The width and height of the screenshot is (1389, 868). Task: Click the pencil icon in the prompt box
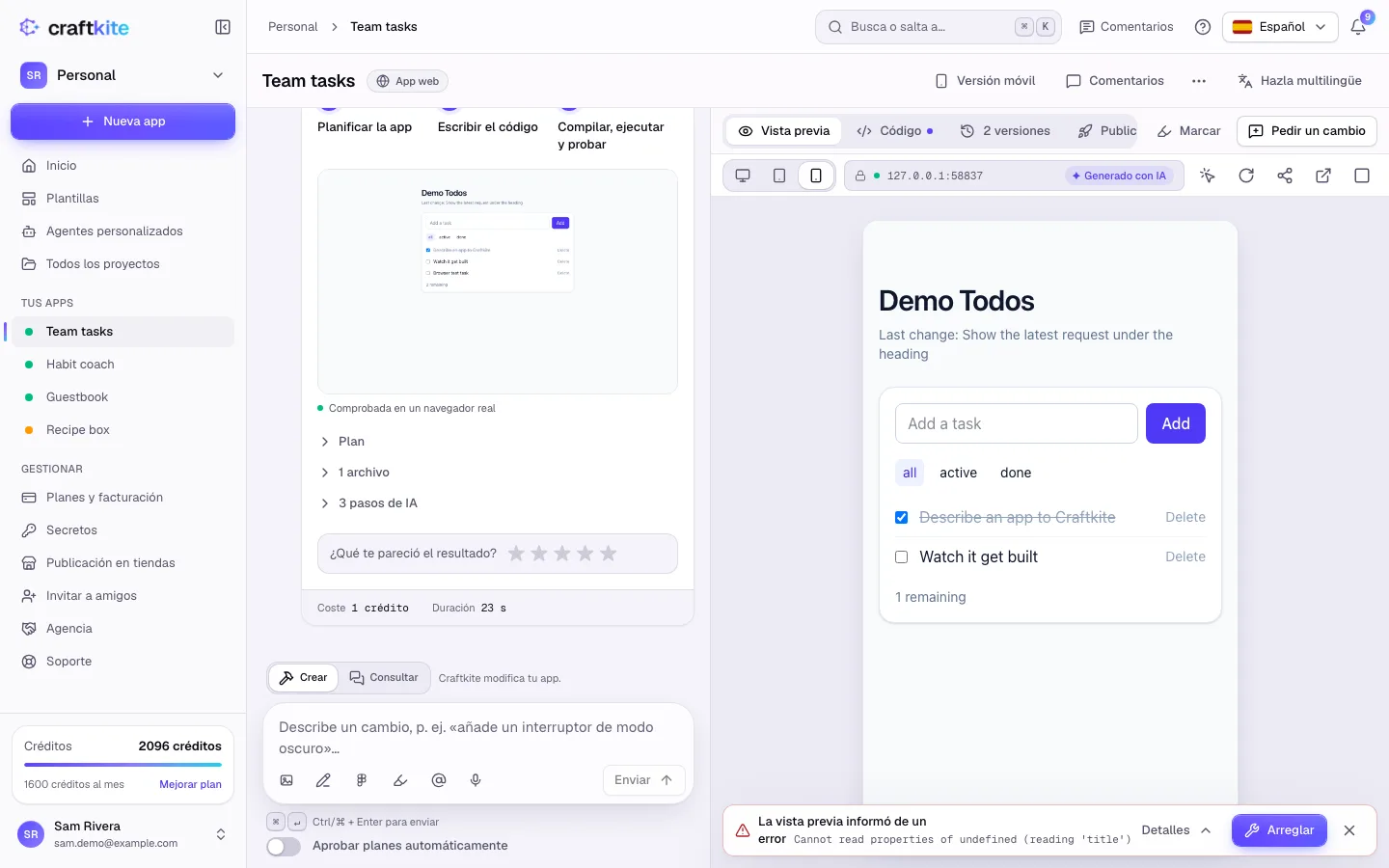coord(323,780)
